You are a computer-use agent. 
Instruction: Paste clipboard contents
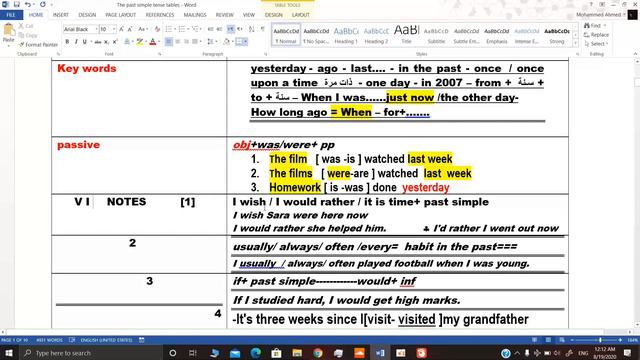point(8,33)
